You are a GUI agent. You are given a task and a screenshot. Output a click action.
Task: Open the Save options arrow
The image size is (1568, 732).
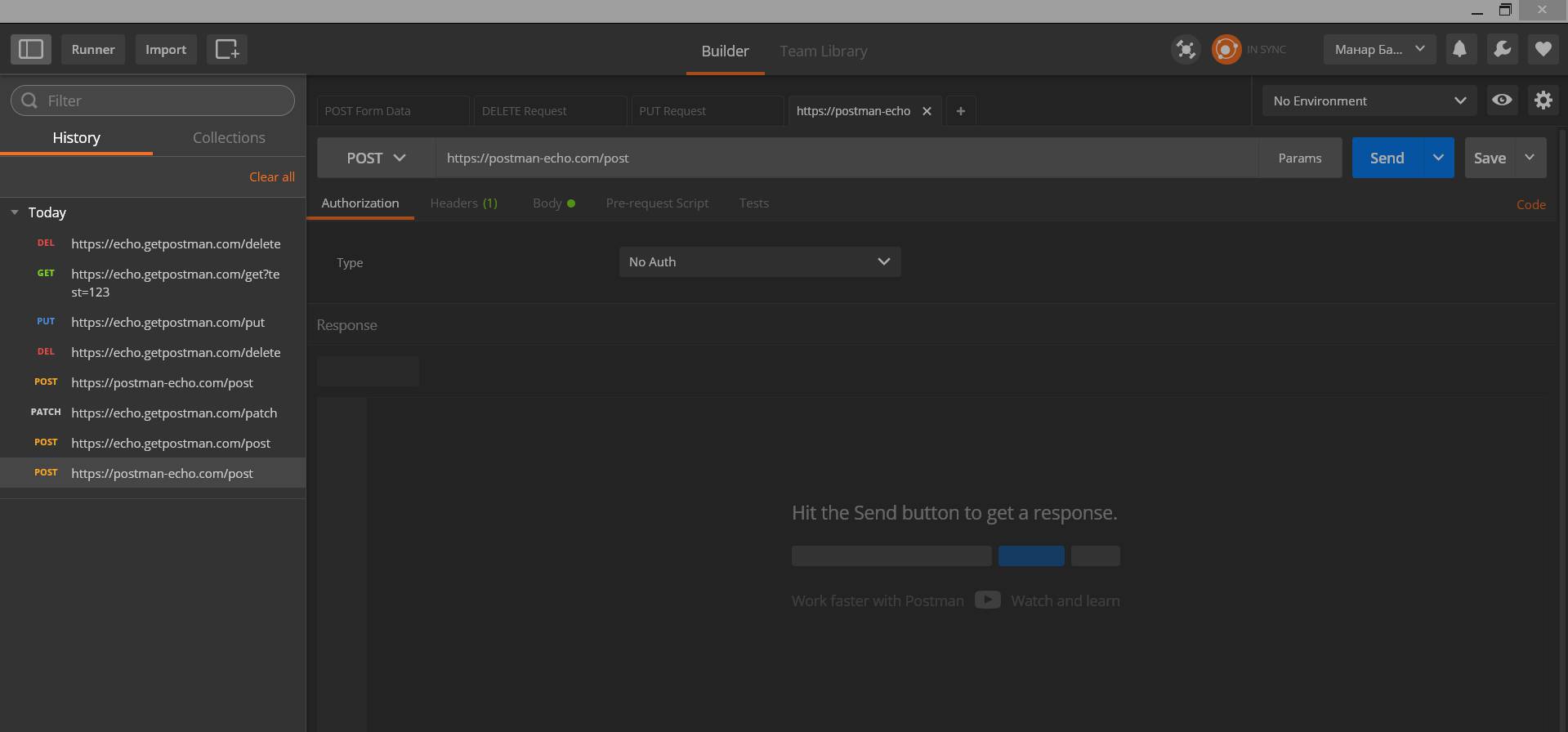(x=1530, y=158)
